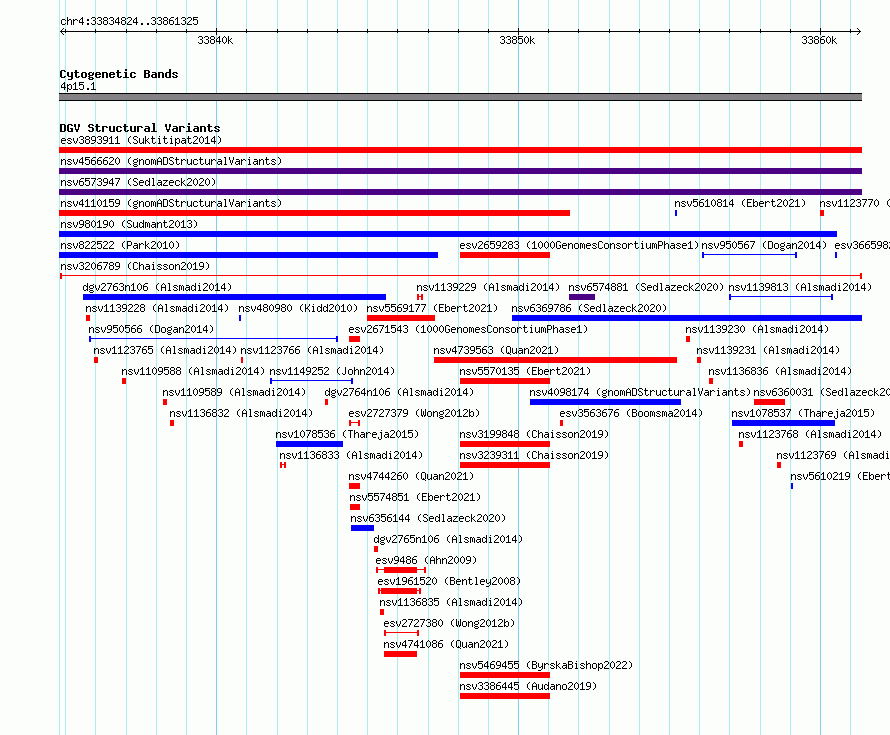The image size is (890, 735).
Task: Open esv9486 (Ahn2009) label
Action: click(426, 560)
